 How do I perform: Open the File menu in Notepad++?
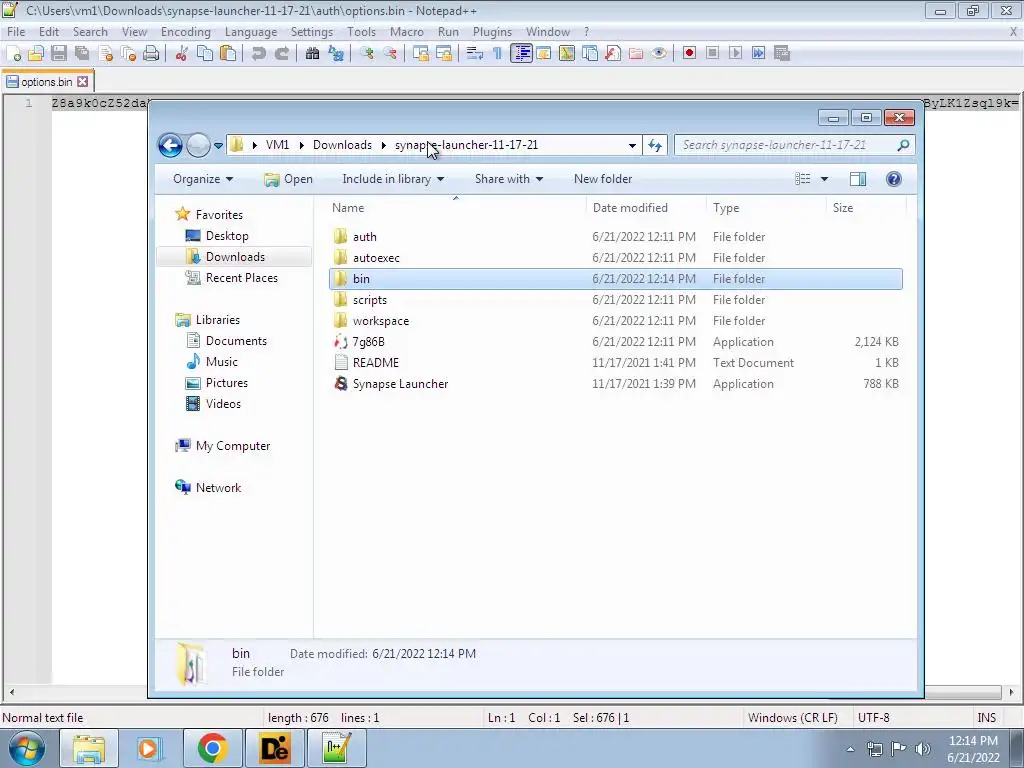[16, 32]
